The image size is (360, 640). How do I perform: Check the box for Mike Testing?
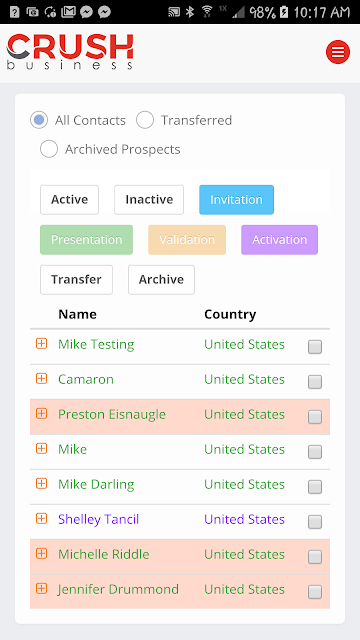pos(315,347)
